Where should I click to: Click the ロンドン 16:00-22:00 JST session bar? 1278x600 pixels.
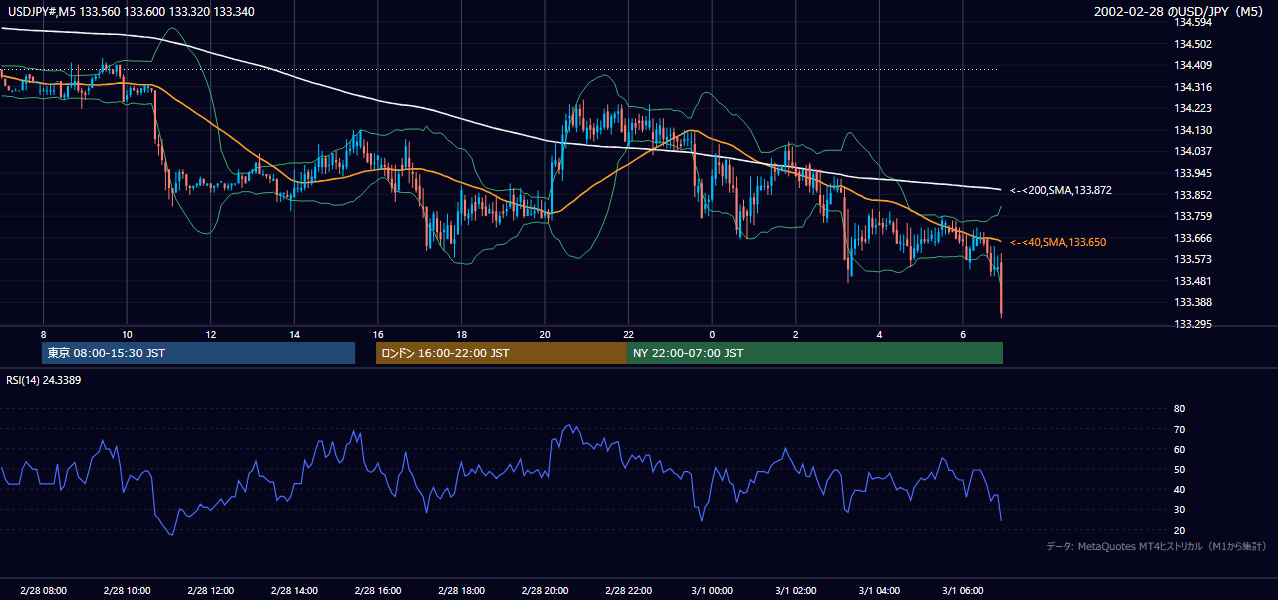[x=501, y=353]
